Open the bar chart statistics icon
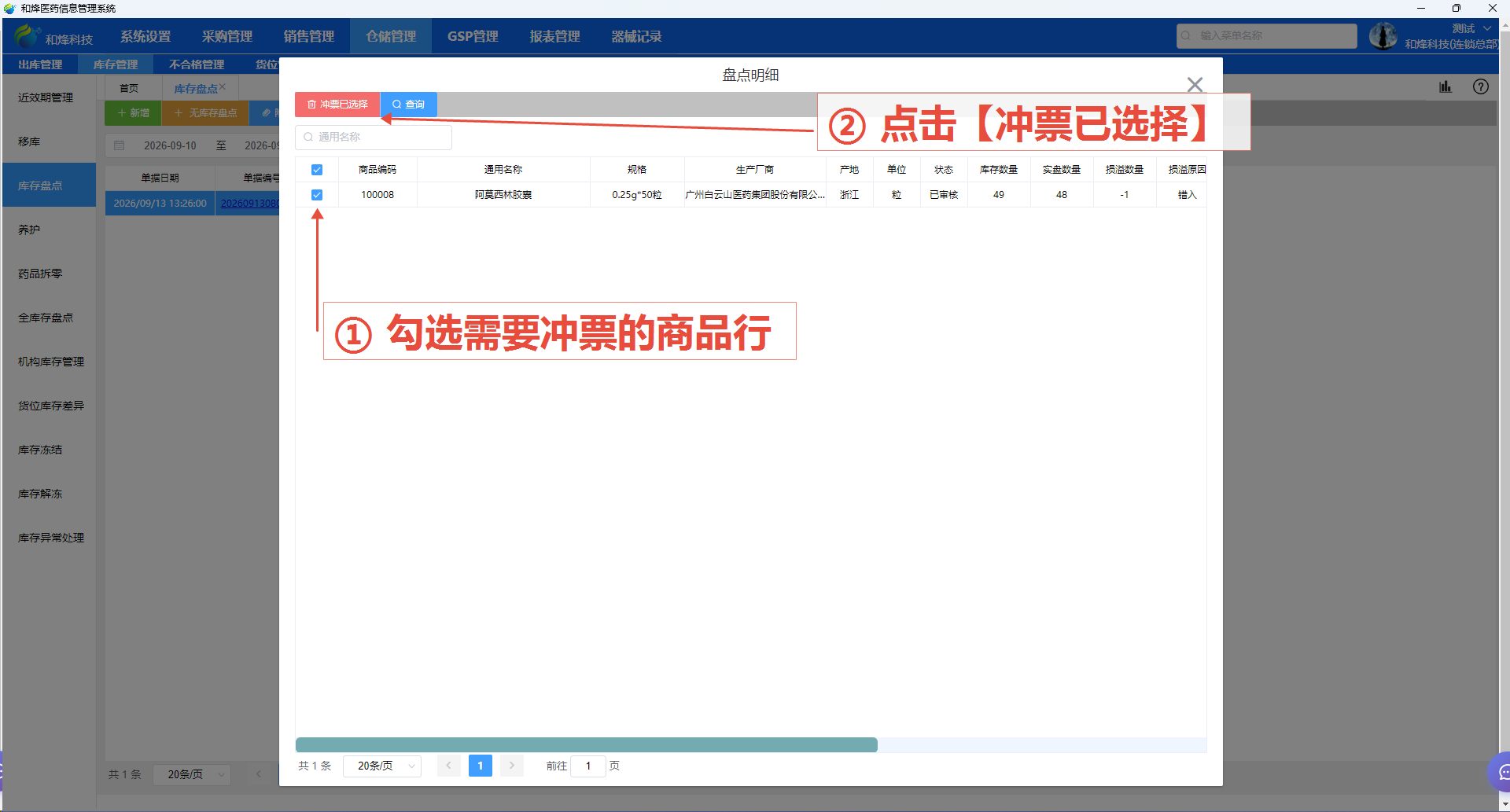This screenshot has height=812, width=1510. [1446, 86]
